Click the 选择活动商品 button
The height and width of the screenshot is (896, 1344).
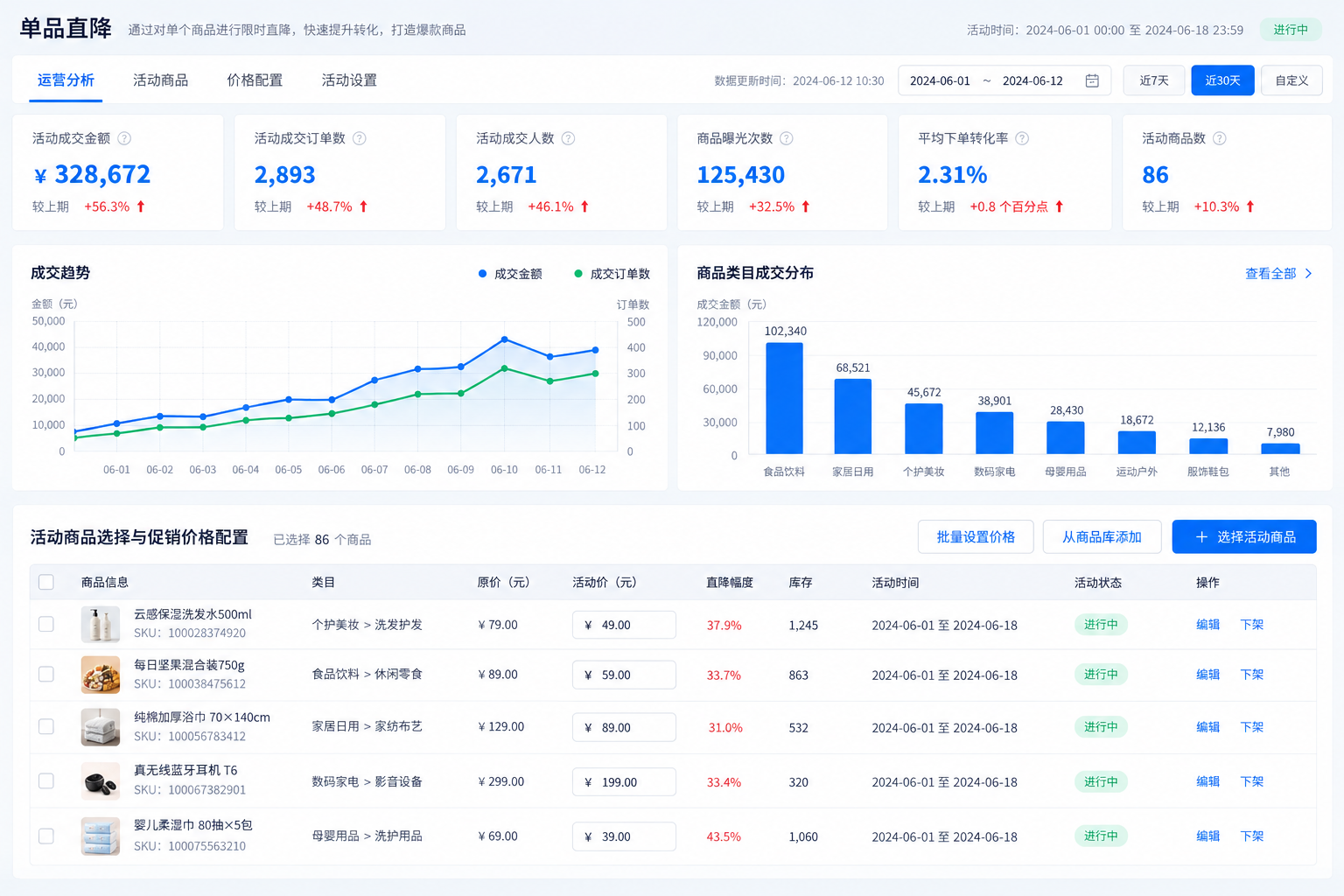[1244, 537]
